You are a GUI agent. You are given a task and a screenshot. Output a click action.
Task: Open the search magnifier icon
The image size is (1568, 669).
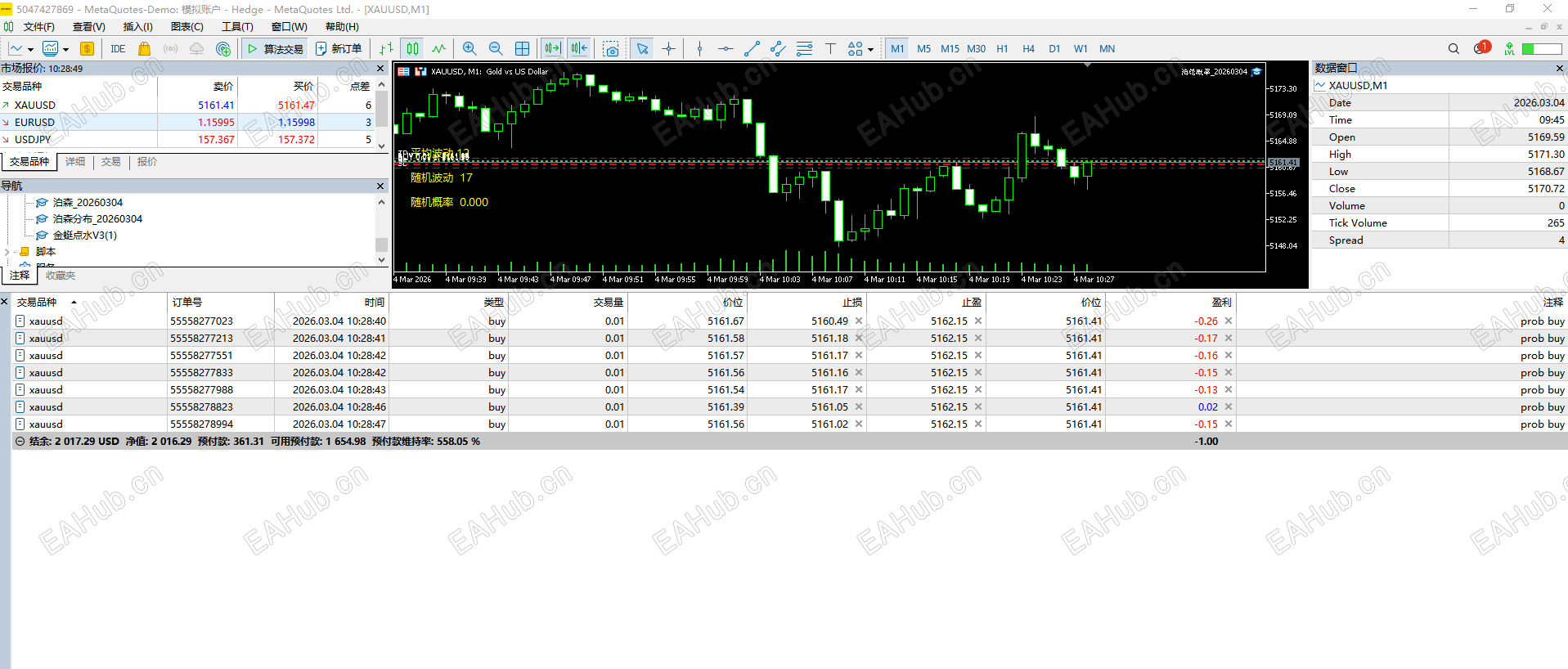(1453, 49)
